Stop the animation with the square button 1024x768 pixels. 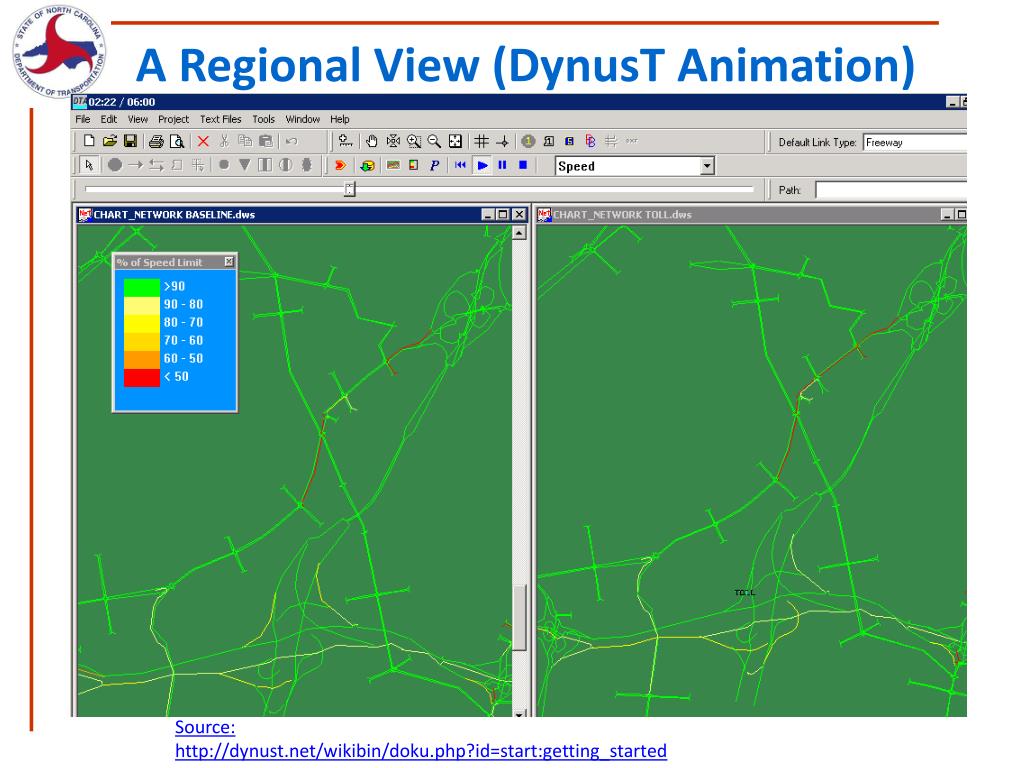pos(523,165)
